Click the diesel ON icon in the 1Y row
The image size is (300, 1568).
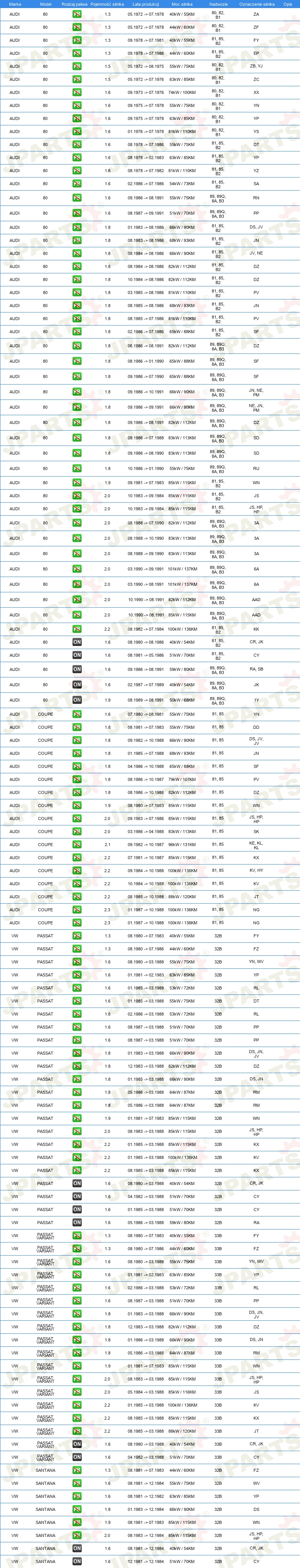tap(77, 700)
